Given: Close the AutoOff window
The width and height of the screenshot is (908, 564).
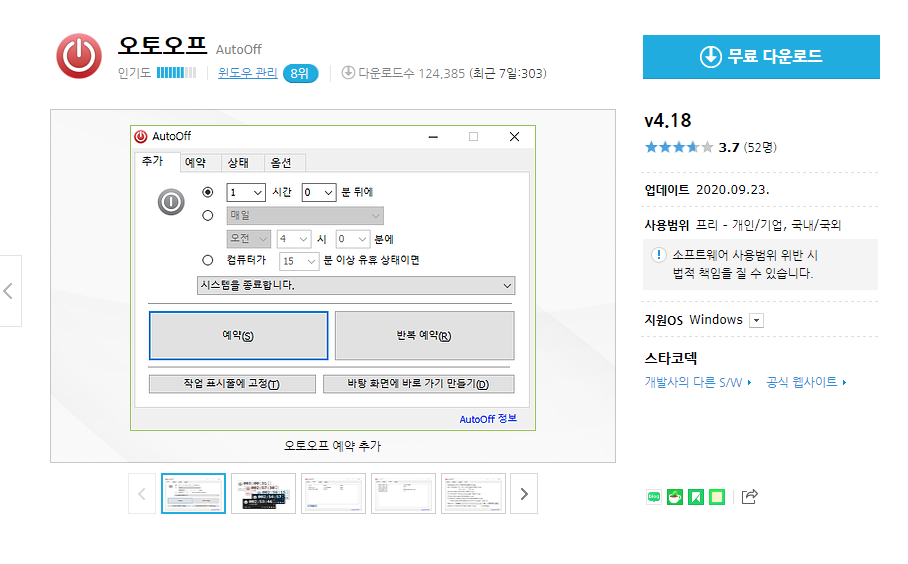Looking at the screenshot, I should click(x=514, y=137).
